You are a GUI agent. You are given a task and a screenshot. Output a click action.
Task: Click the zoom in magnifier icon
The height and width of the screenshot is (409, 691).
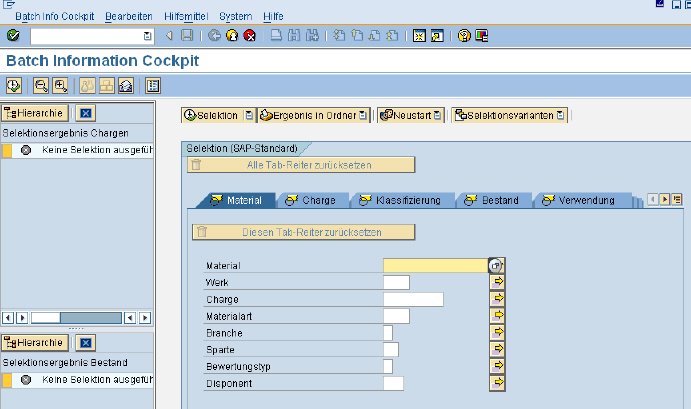click(60, 86)
